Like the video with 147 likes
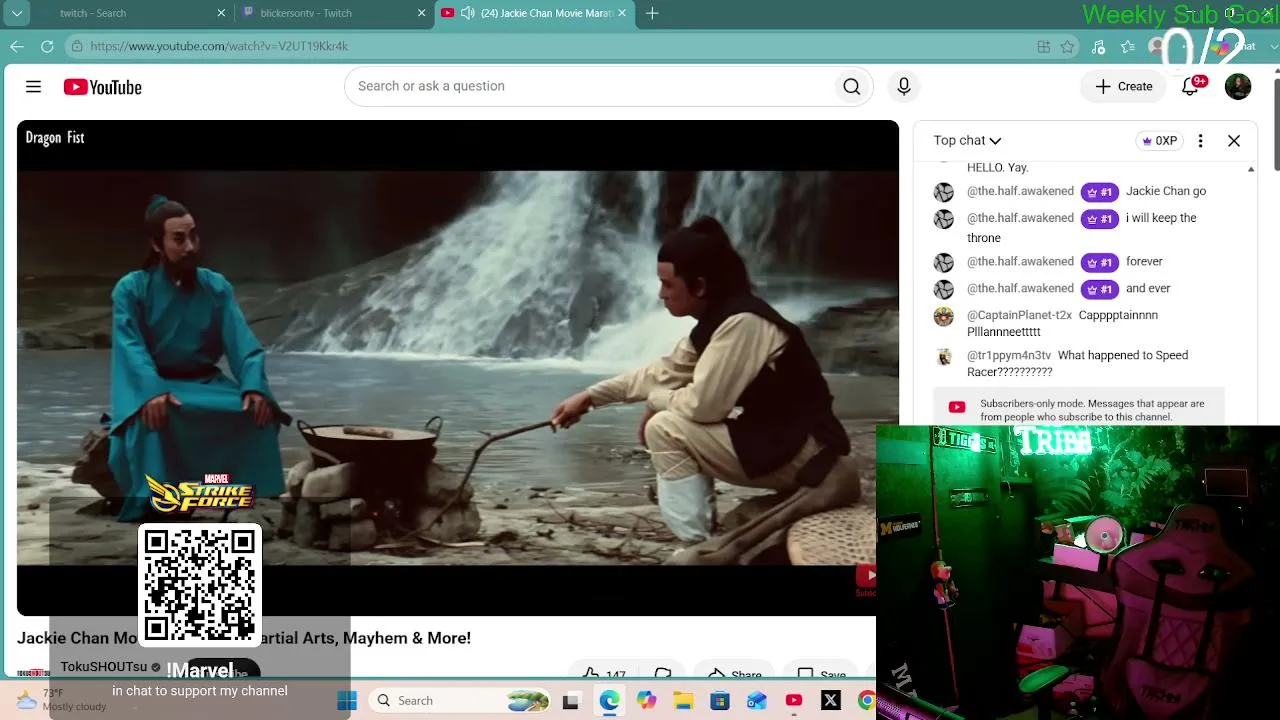1280x720 pixels. tap(604, 675)
